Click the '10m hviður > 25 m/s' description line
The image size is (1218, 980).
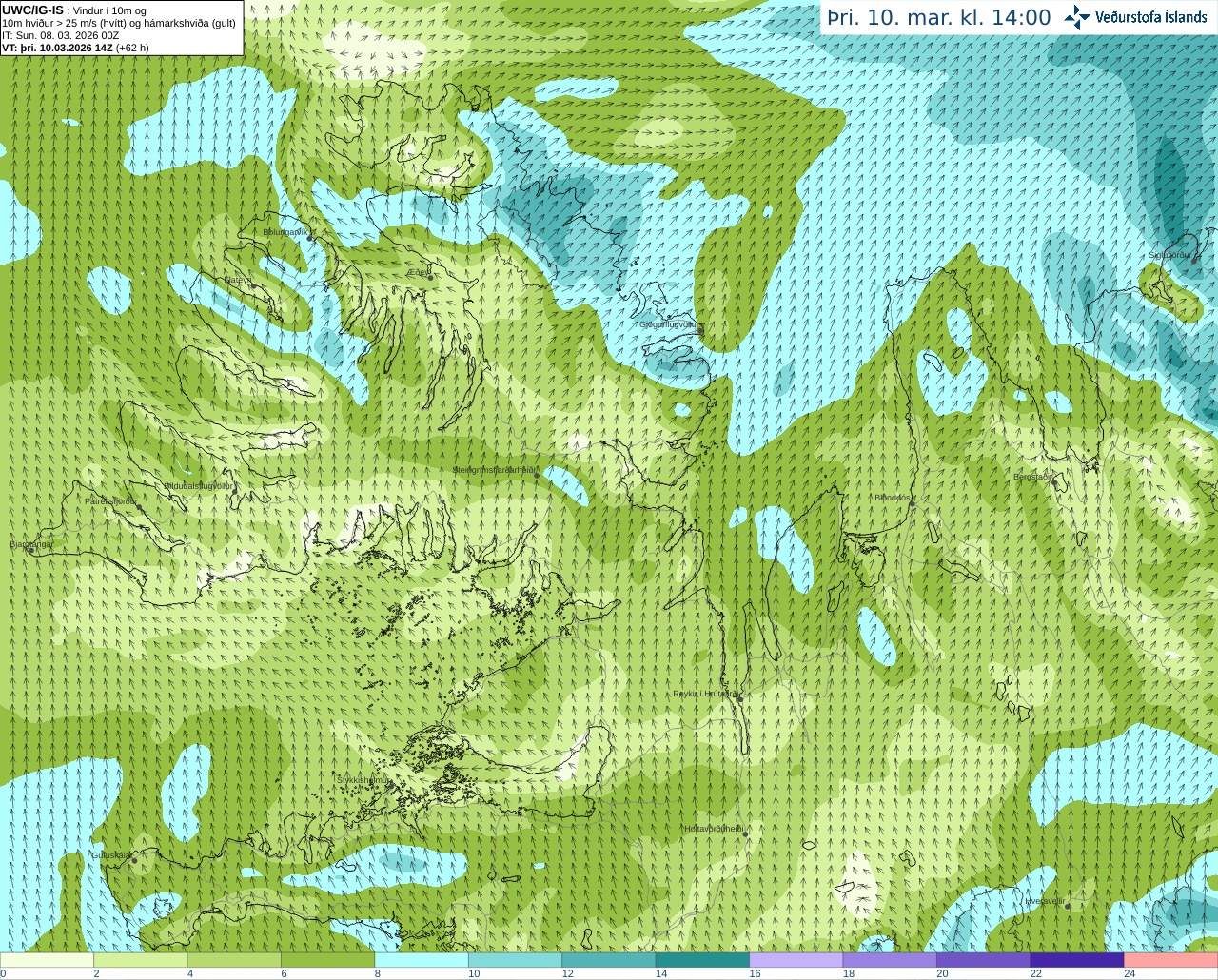click(119, 23)
